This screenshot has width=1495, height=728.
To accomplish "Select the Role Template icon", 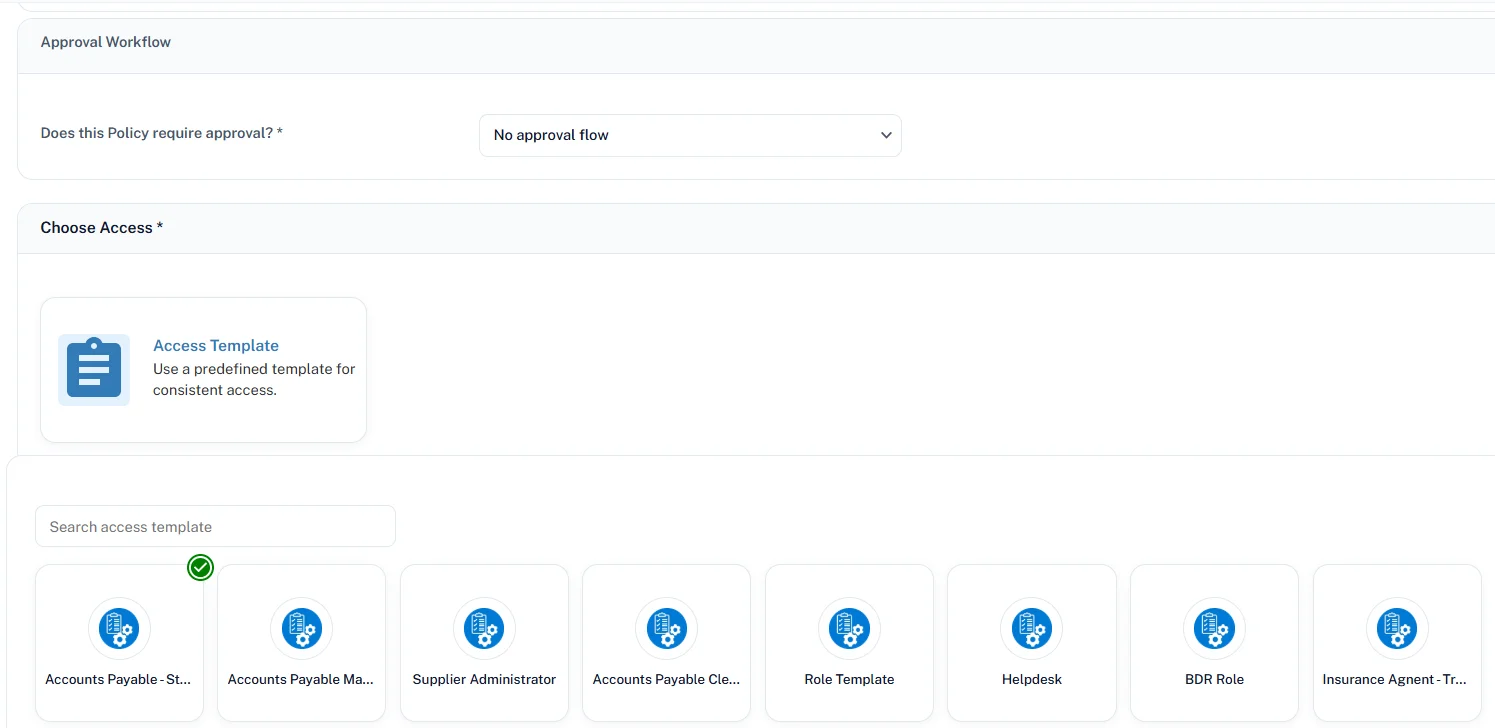I will pyautogui.click(x=849, y=629).
